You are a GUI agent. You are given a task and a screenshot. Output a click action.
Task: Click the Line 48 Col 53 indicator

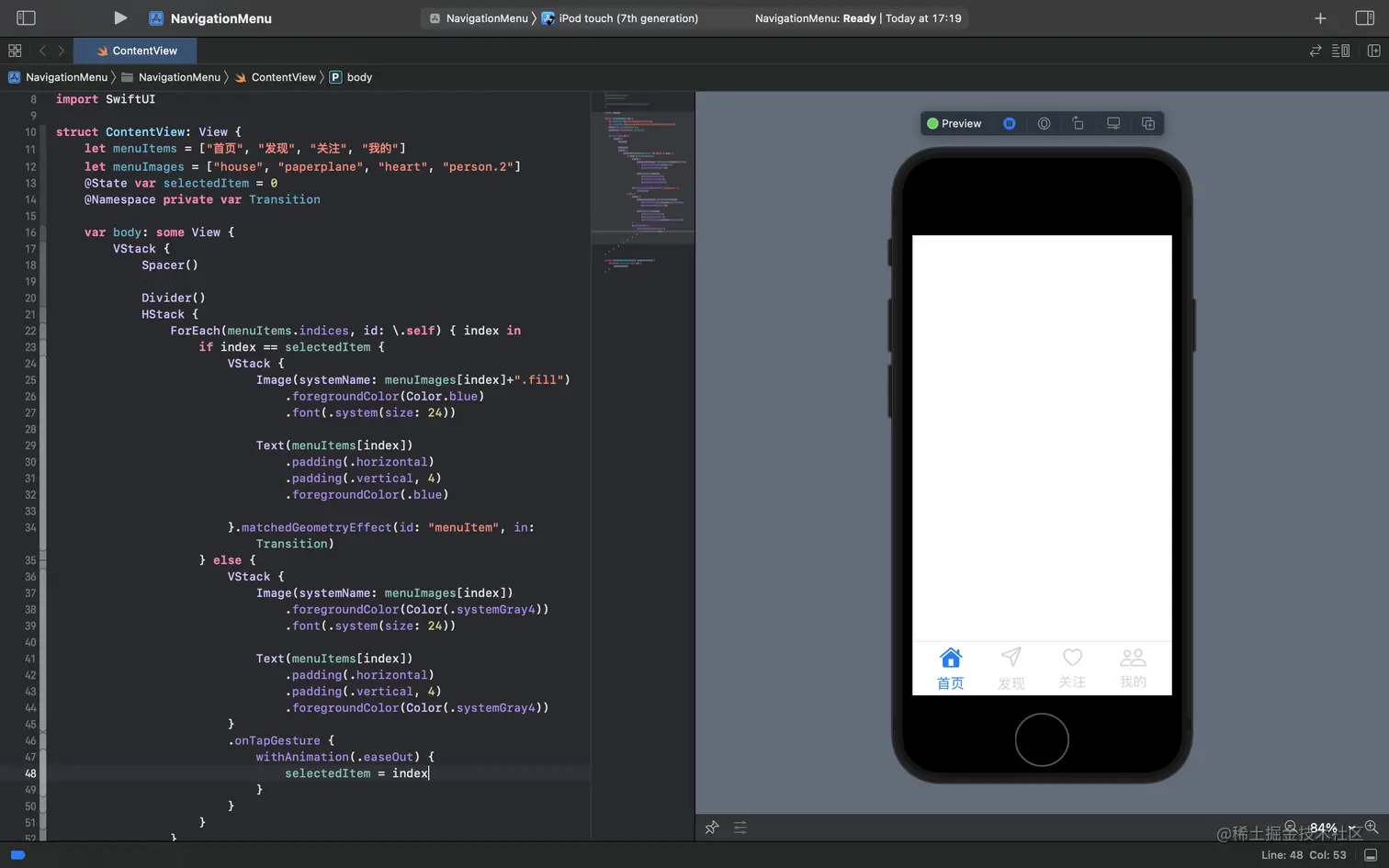(x=1304, y=855)
